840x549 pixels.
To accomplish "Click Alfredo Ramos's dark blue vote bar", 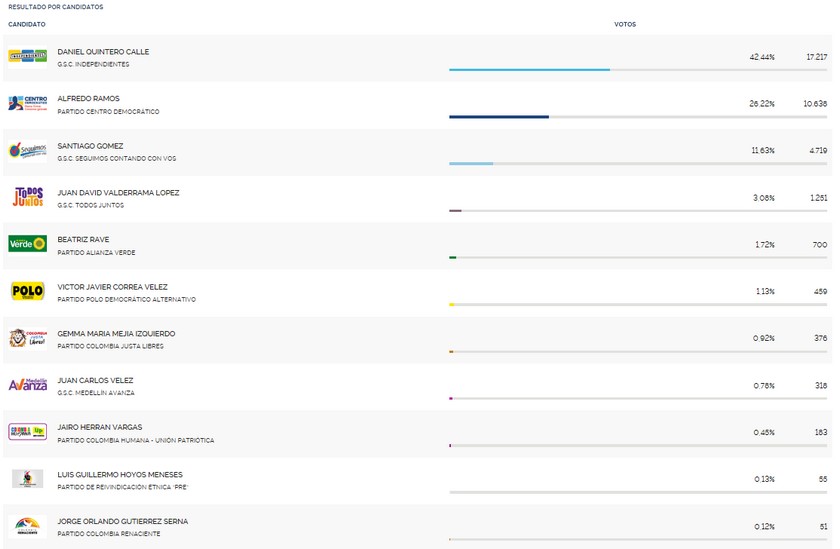I will pyautogui.click(x=498, y=117).
